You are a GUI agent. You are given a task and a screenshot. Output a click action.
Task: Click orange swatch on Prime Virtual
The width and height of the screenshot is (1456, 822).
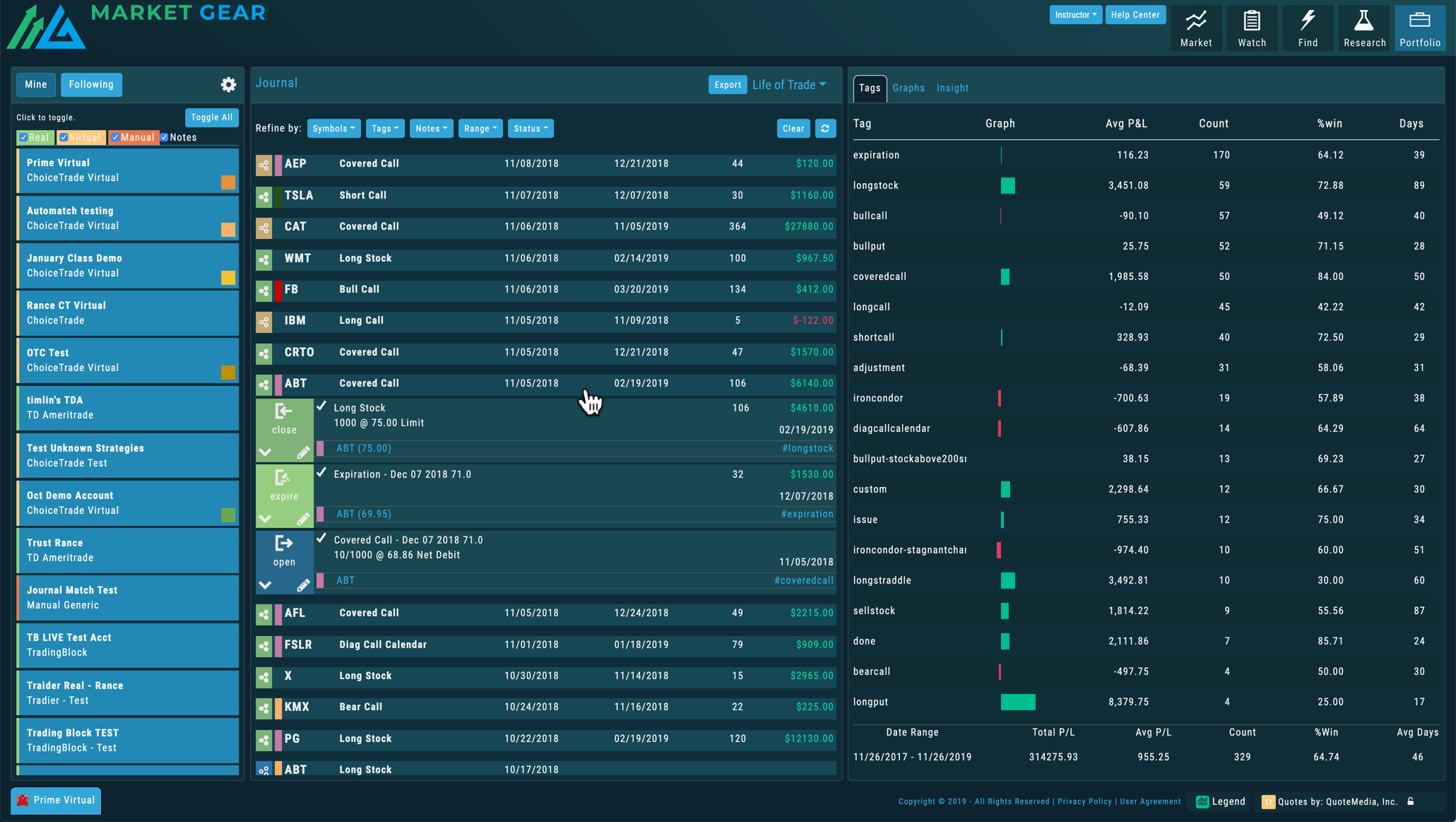228,182
